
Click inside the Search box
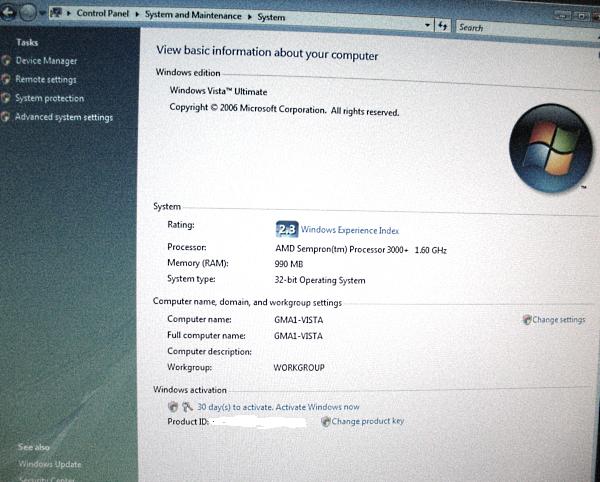point(520,27)
